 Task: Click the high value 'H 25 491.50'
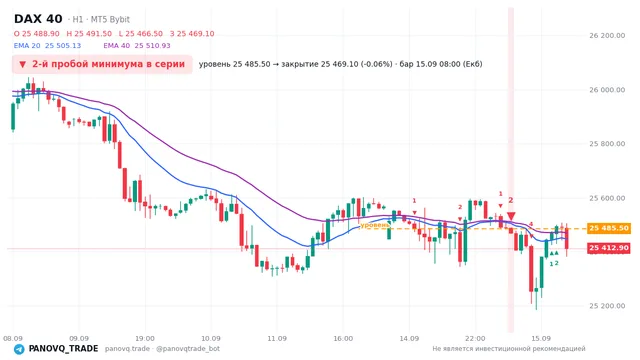click(89, 33)
